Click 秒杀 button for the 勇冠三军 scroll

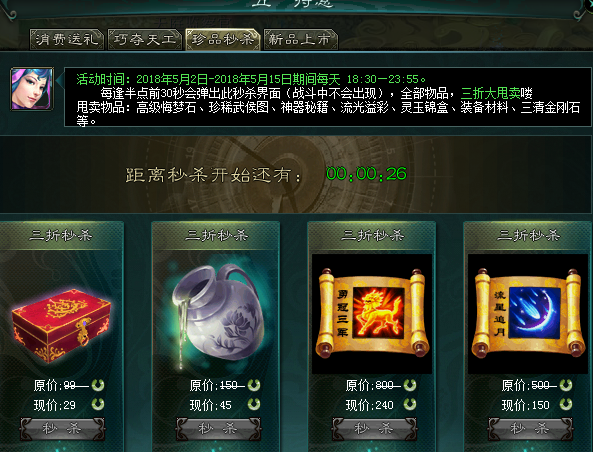374,429
